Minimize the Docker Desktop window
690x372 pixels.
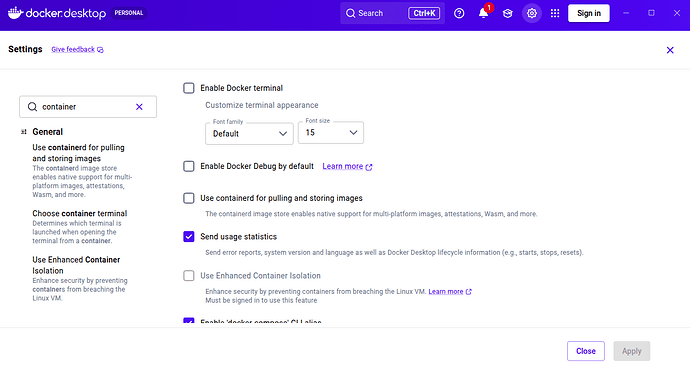click(626, 13)
